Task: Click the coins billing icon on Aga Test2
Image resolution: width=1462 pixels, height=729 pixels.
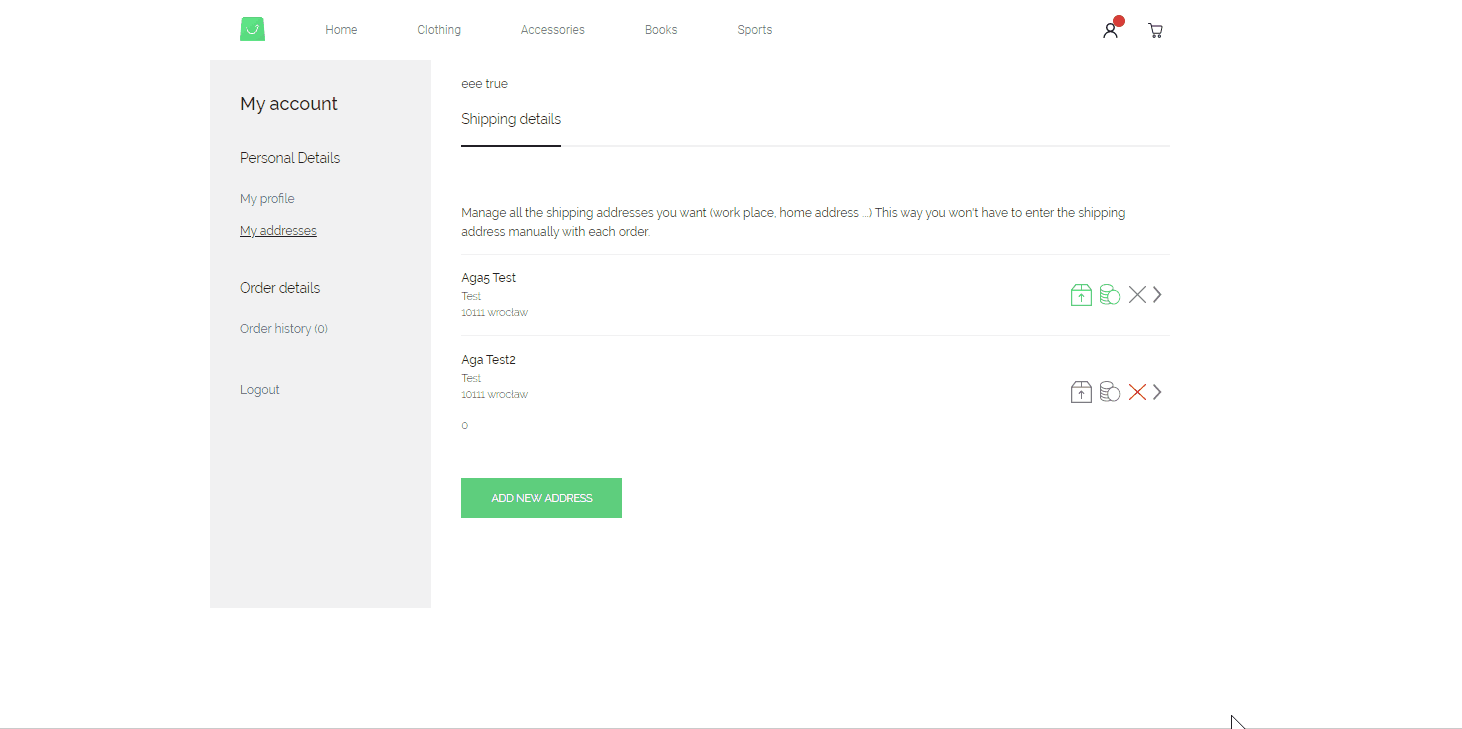Action: point(1110,391)
